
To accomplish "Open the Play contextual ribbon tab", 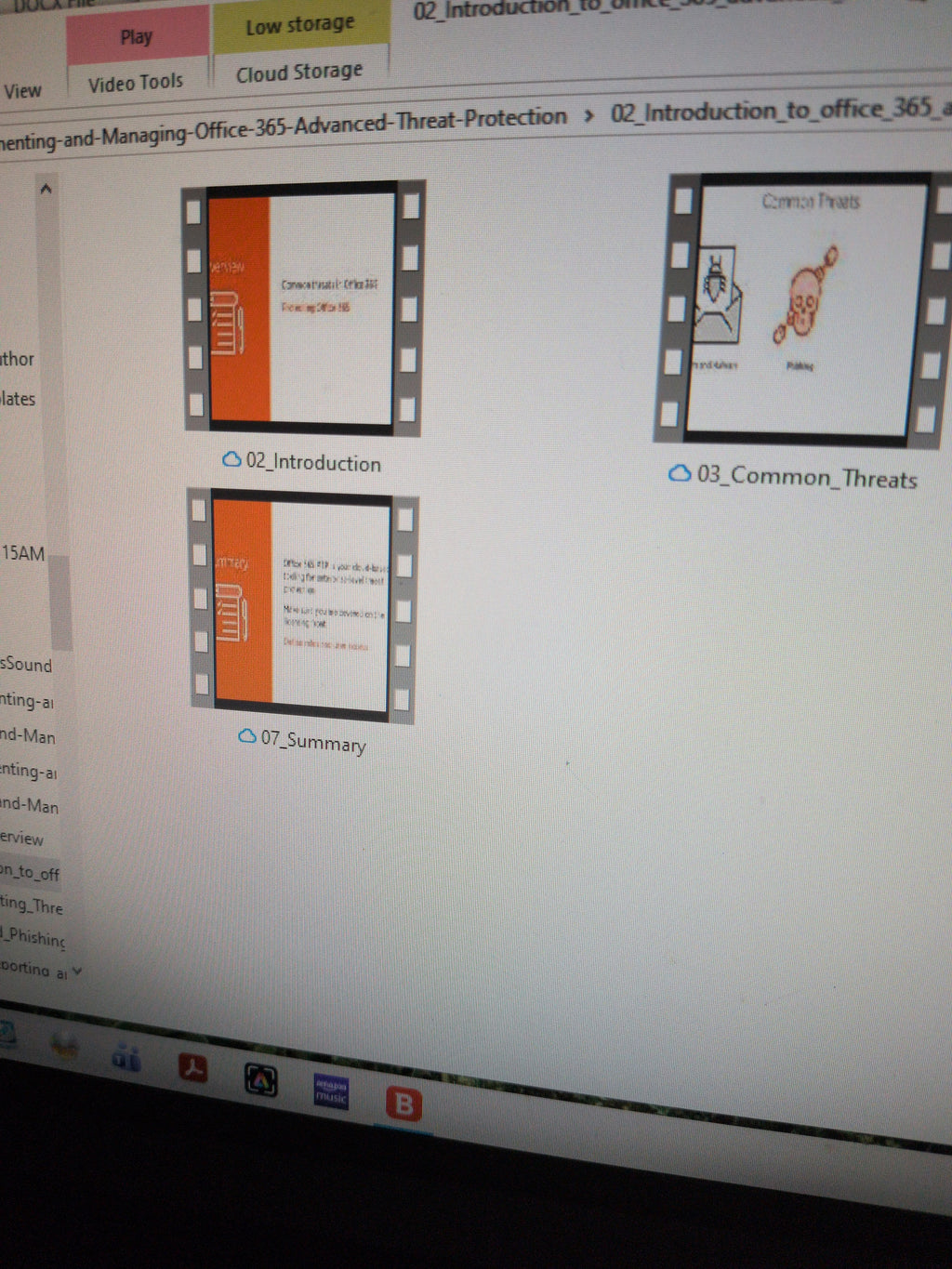I will pos(137,37).
